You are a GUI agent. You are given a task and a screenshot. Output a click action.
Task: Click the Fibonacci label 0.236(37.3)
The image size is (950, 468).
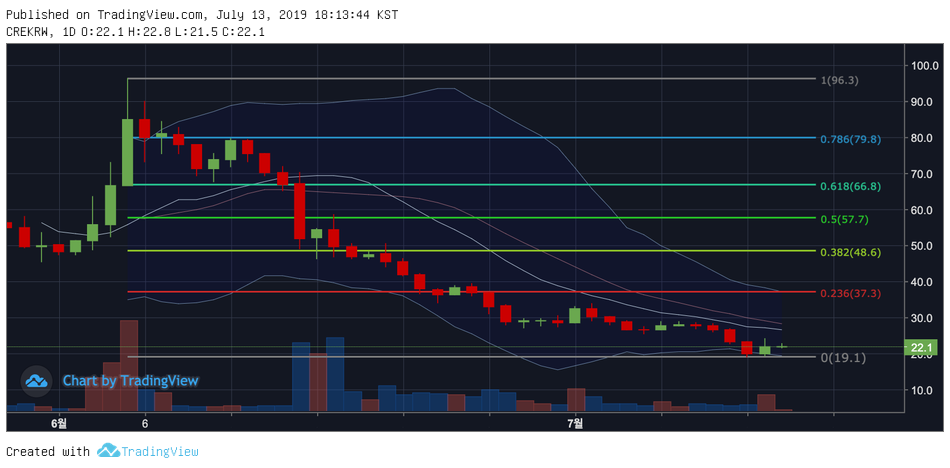[x=851, y=293]
